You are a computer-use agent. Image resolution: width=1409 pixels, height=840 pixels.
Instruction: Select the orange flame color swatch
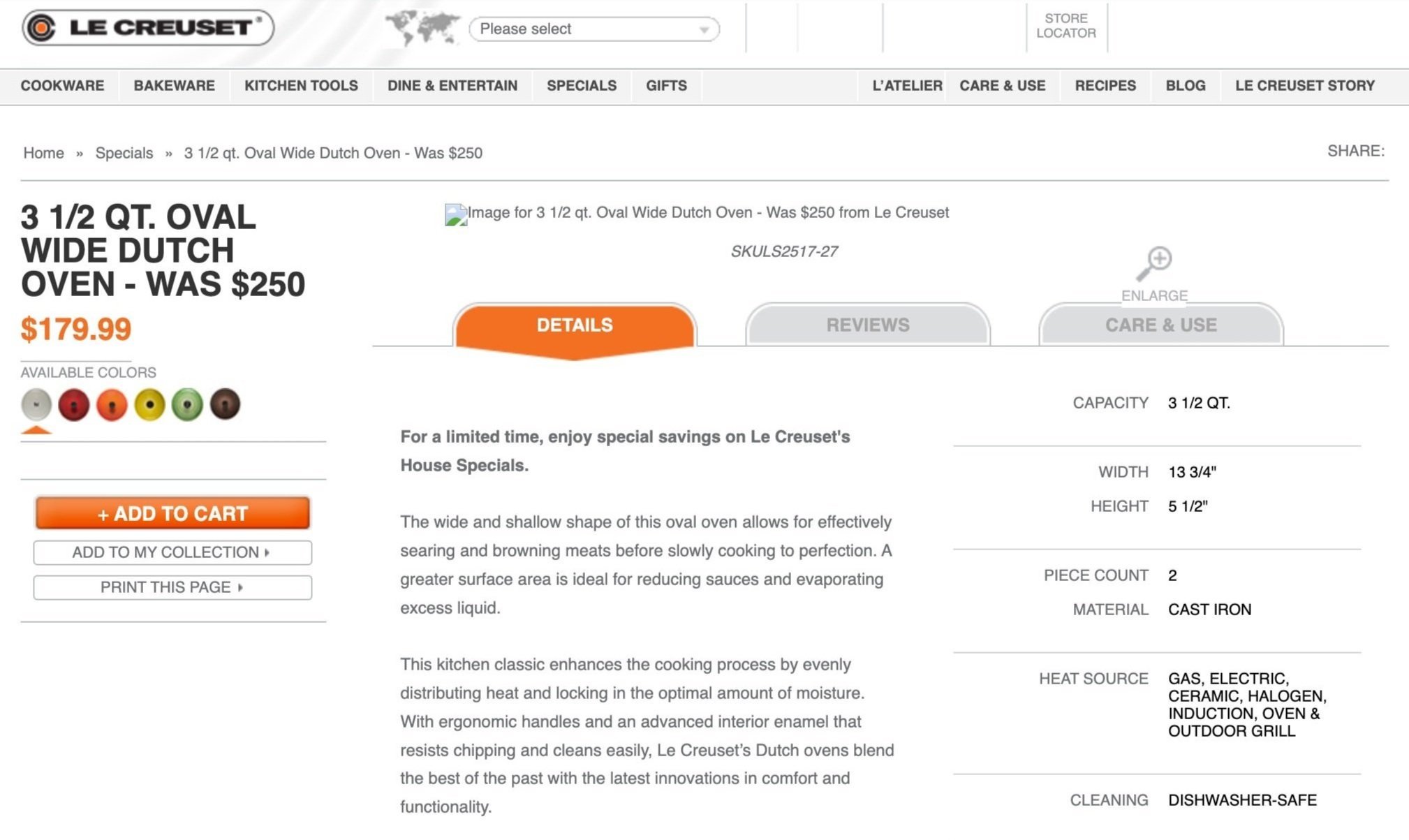(x=112, y=404)
